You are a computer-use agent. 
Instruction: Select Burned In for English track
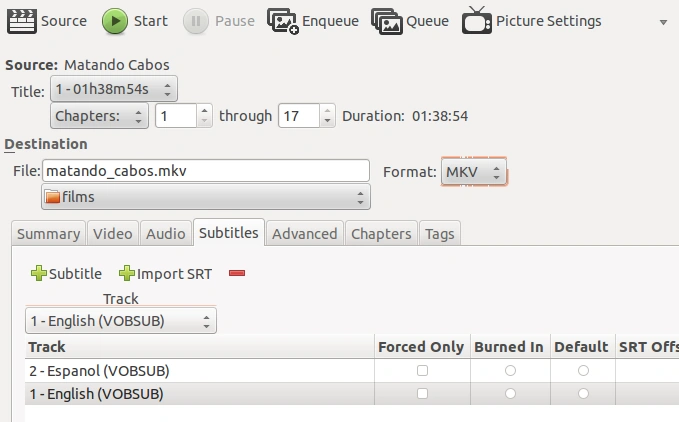pyautogui.click(x=510, y=394)
